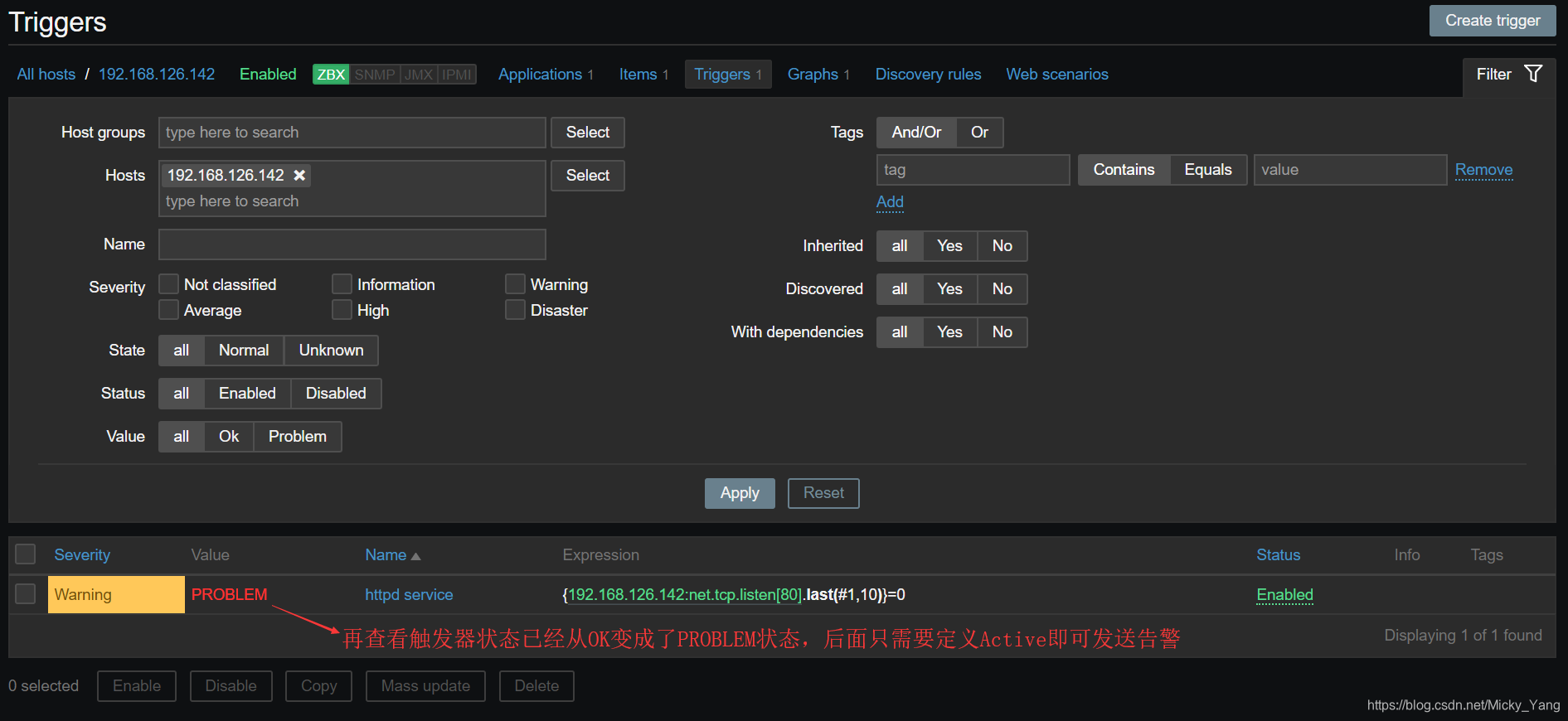Tick the select-all checkbox in table header

(26, 554)
